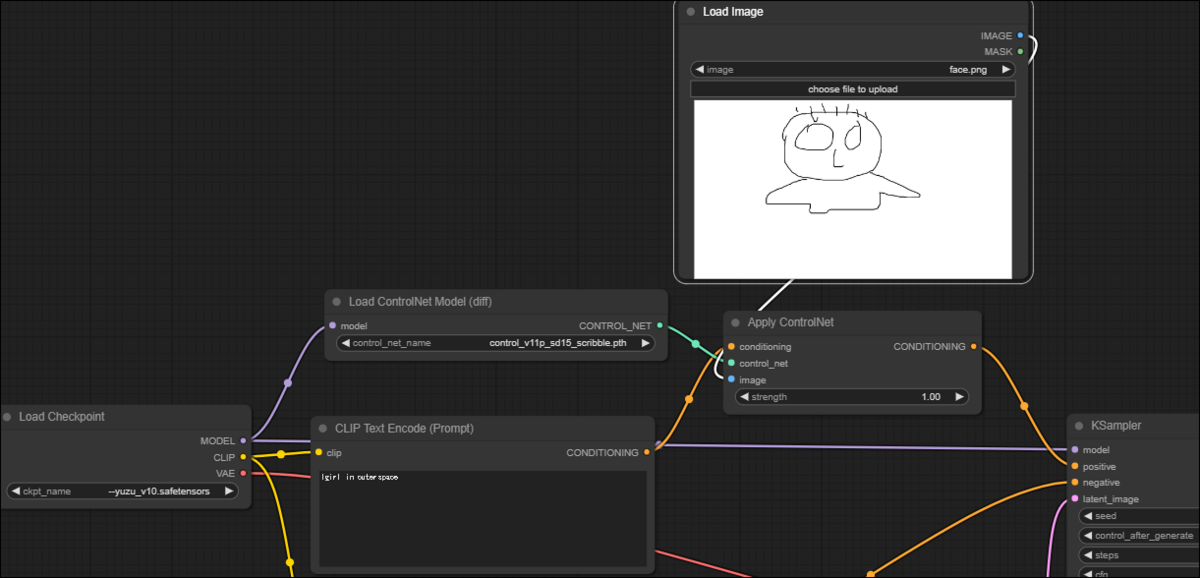Collapse the Load Checkpoint node dot
The image size is (1200, 578).
click(7, 417)
